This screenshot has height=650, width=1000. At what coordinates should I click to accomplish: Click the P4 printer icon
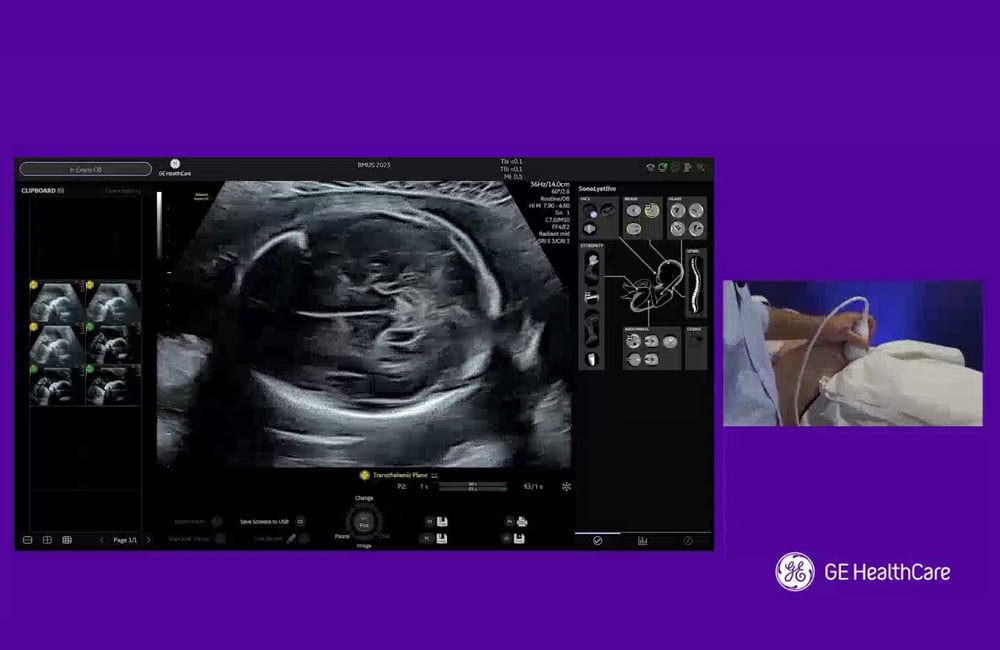(x=522, y=522)
